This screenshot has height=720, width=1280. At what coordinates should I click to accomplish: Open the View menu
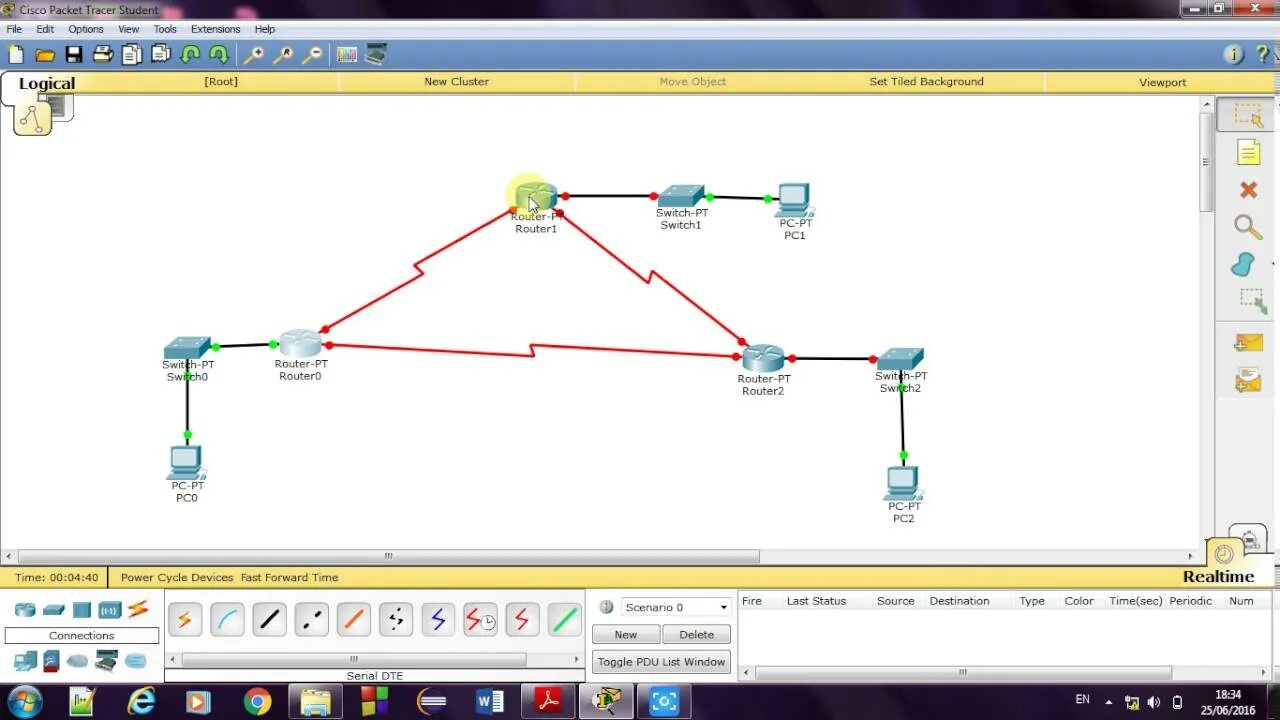tap(129, 29)
